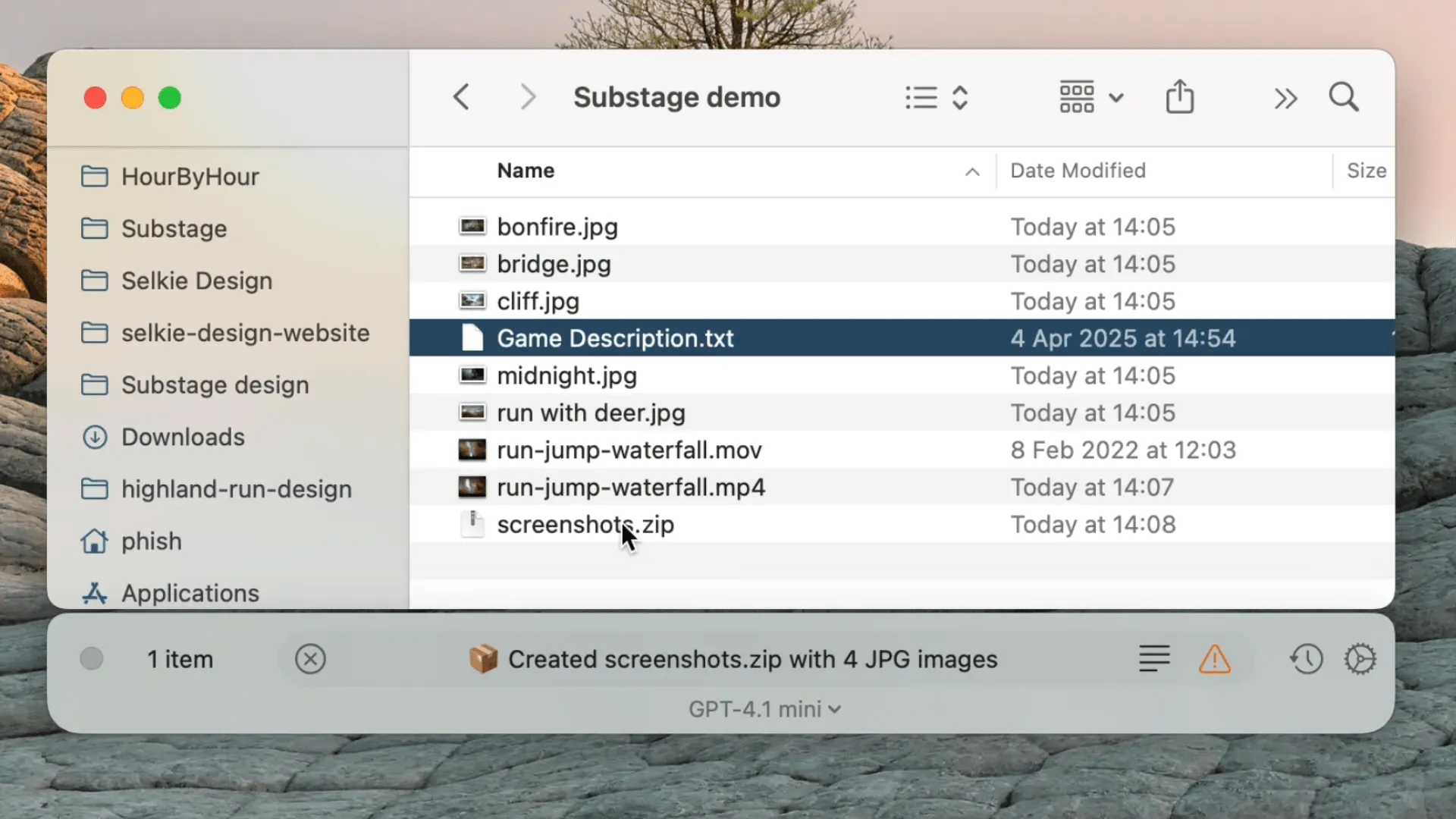Image resolution: width=1456 pixels, height=819 pixels.
Task: Click the created screenshots.zip result message
Action: click(752, 659)
